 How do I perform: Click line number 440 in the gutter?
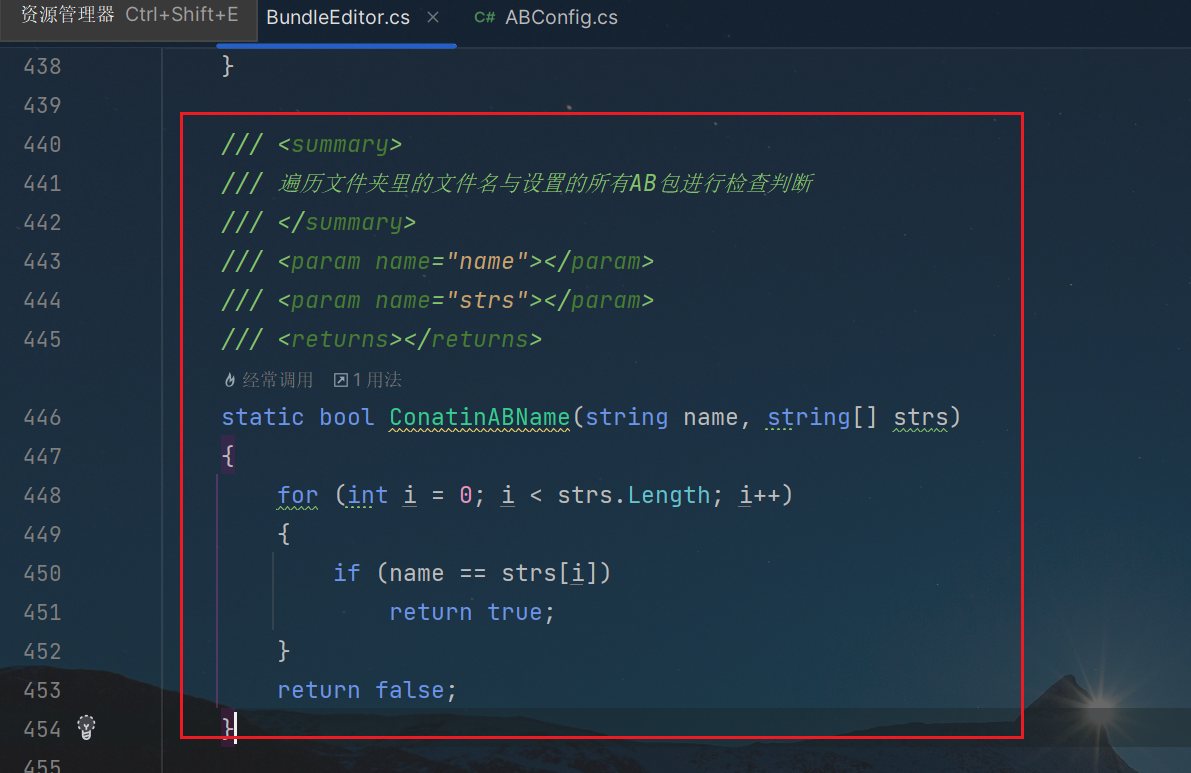click(43, 144)
